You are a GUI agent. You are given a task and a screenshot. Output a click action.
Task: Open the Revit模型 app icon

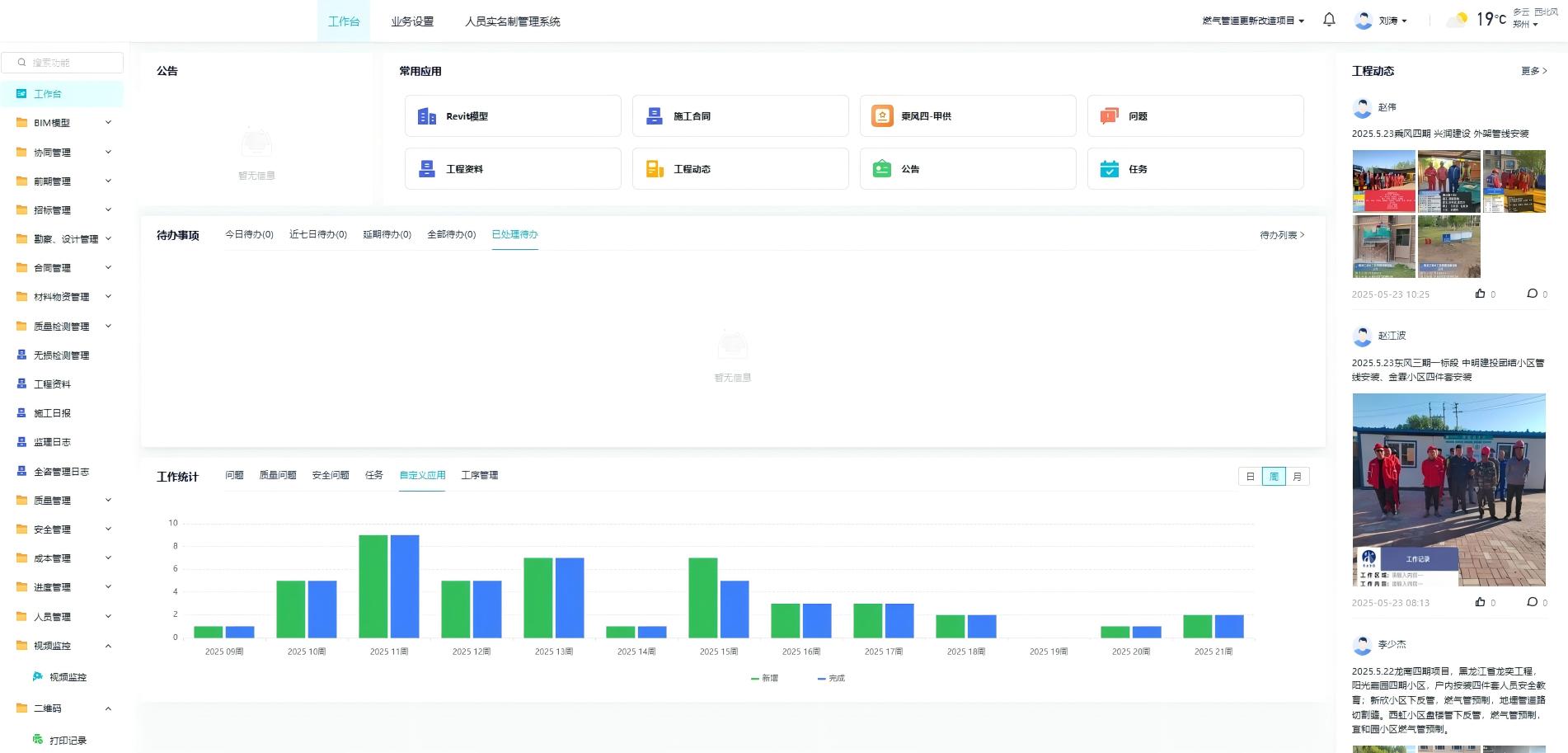coord(427,116)
